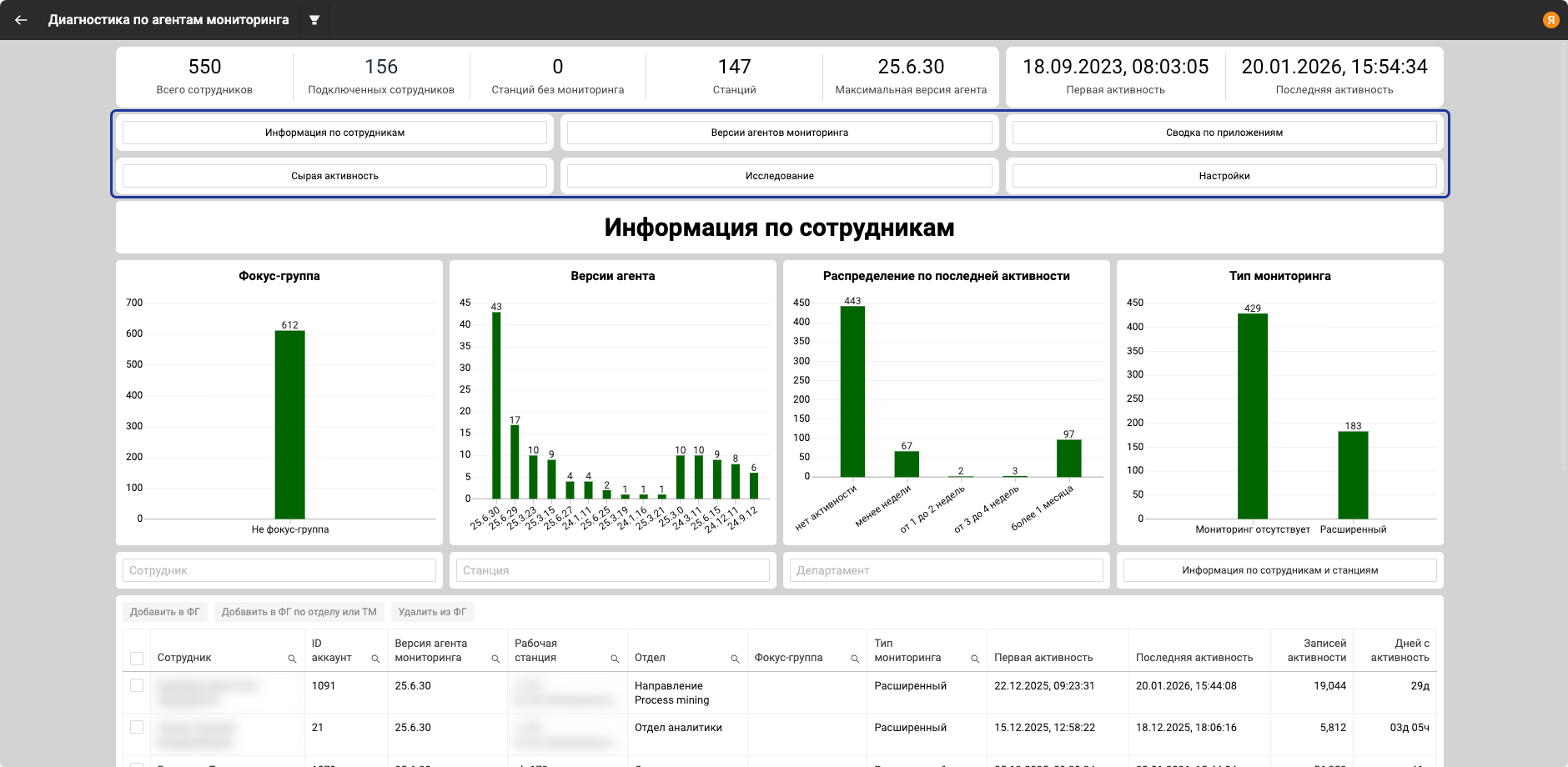Screen dimensions: 1568x767
Task: Click the 612 bar in Фокус-группа chart
Action: pos(289,424)
